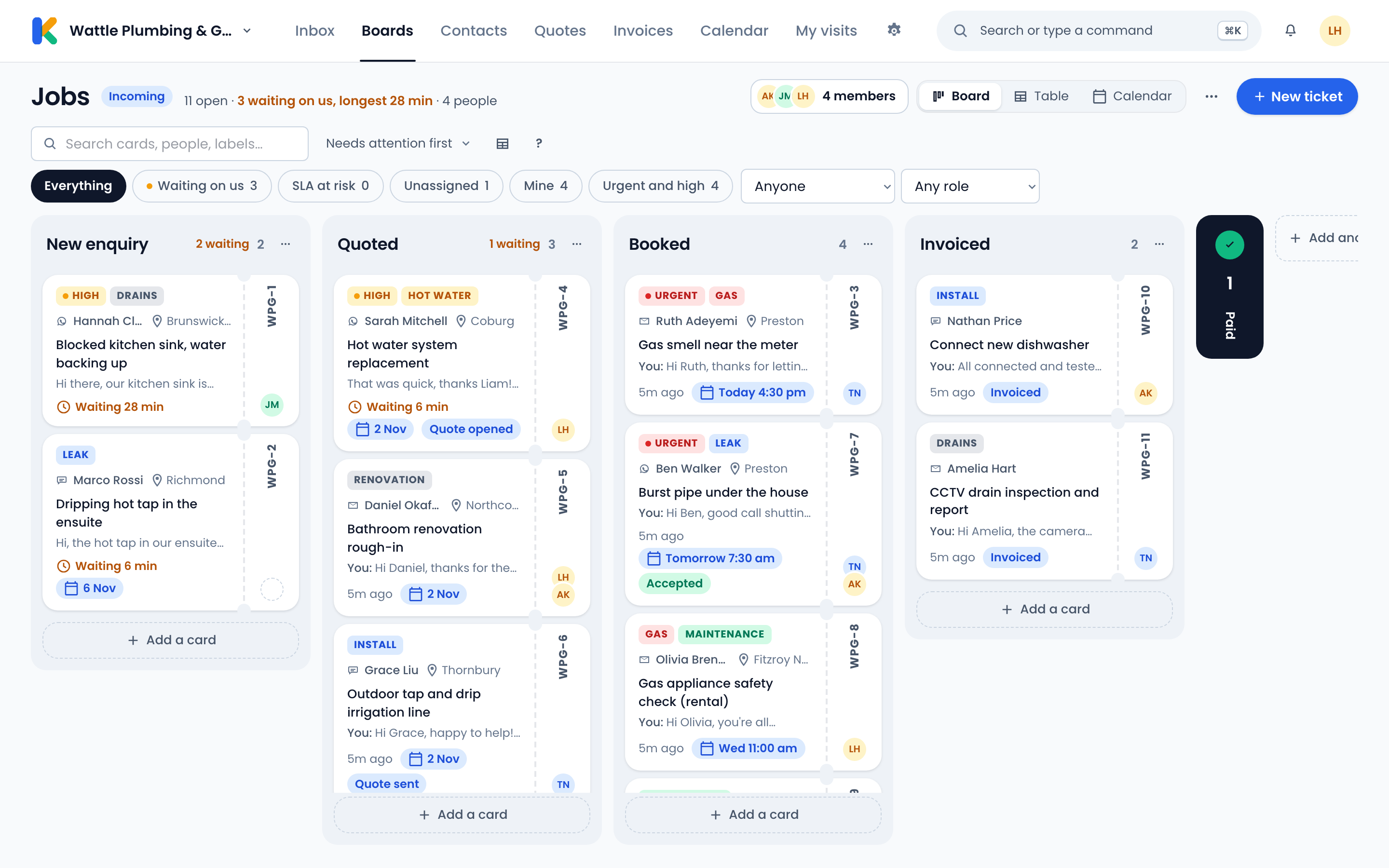
Task: Add a card to the Booked column
Action: point(753,814)
